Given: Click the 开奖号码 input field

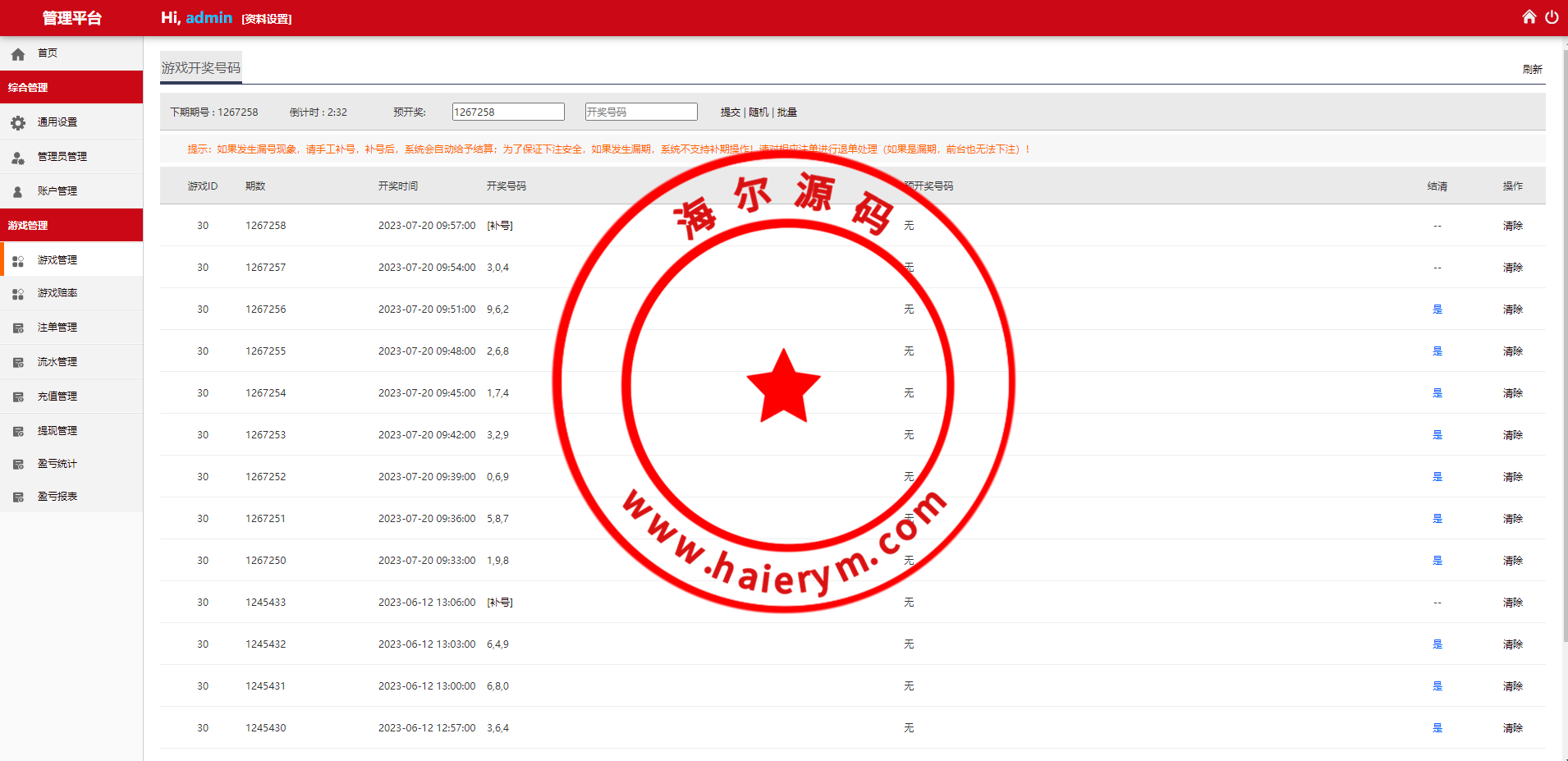Looking at the screenshot, I should [x=641, y=111].
